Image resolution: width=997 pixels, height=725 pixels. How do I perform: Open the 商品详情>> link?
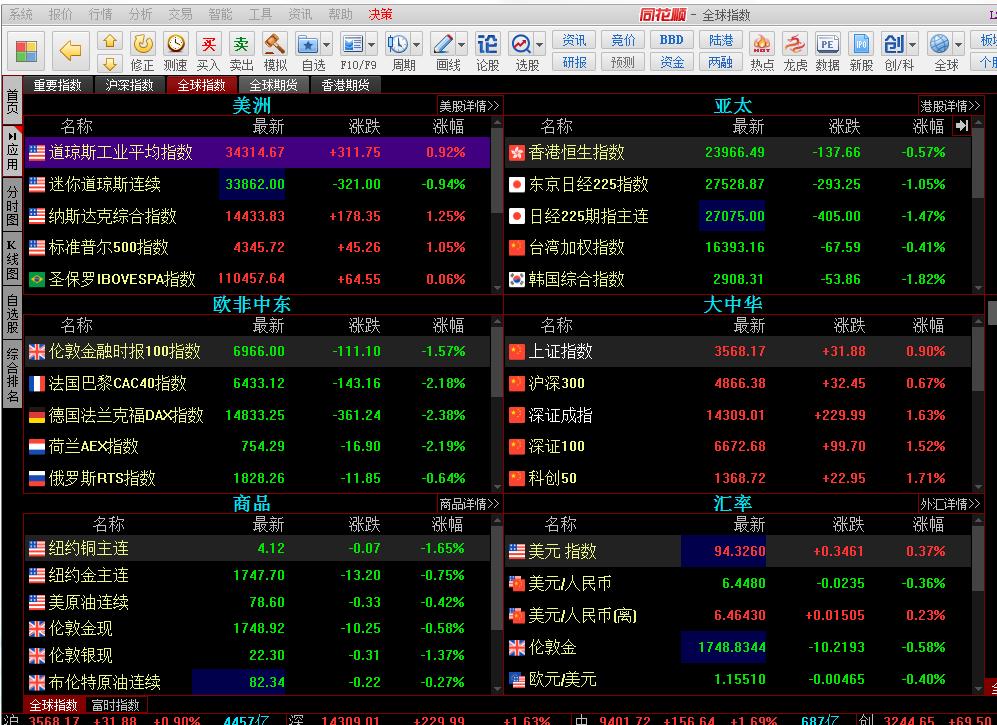coord(469,504)
